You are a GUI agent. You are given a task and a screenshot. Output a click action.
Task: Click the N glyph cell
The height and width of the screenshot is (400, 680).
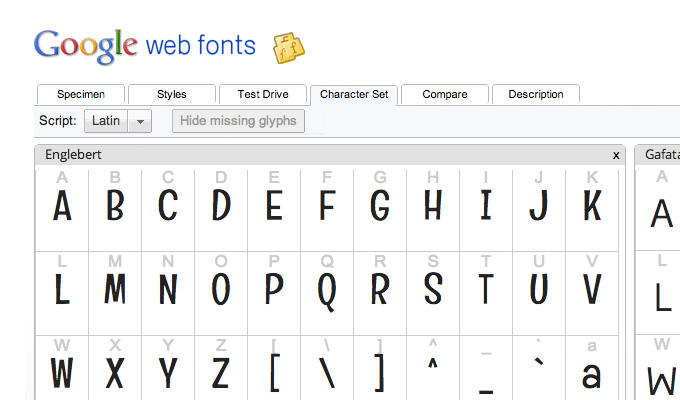tap(168, 294)
